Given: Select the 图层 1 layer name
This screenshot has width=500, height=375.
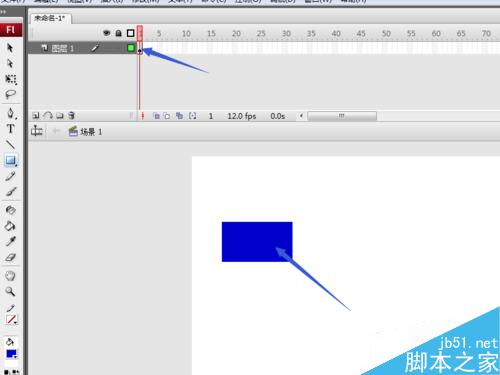Looking at the screenshot, I should (63, 49).
